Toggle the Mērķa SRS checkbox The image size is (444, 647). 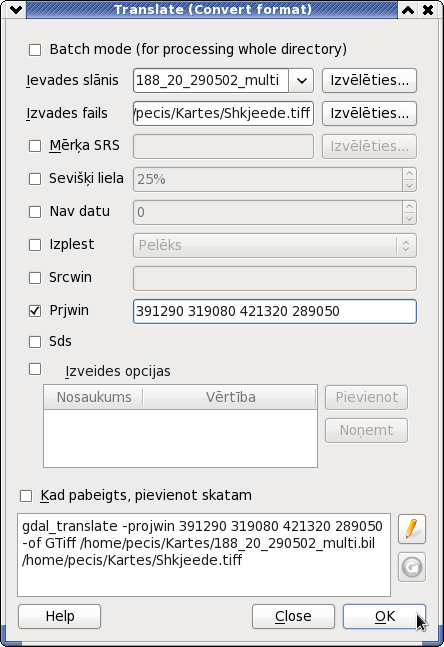35,146
